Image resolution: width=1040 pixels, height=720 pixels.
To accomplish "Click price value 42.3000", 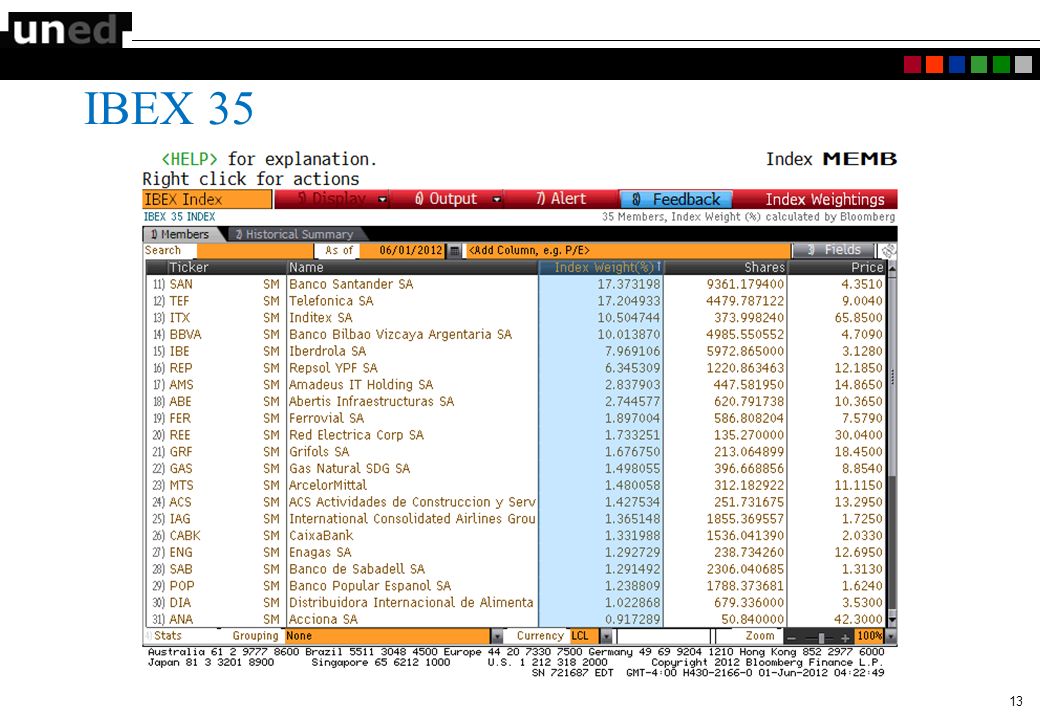I will [858, 620].
